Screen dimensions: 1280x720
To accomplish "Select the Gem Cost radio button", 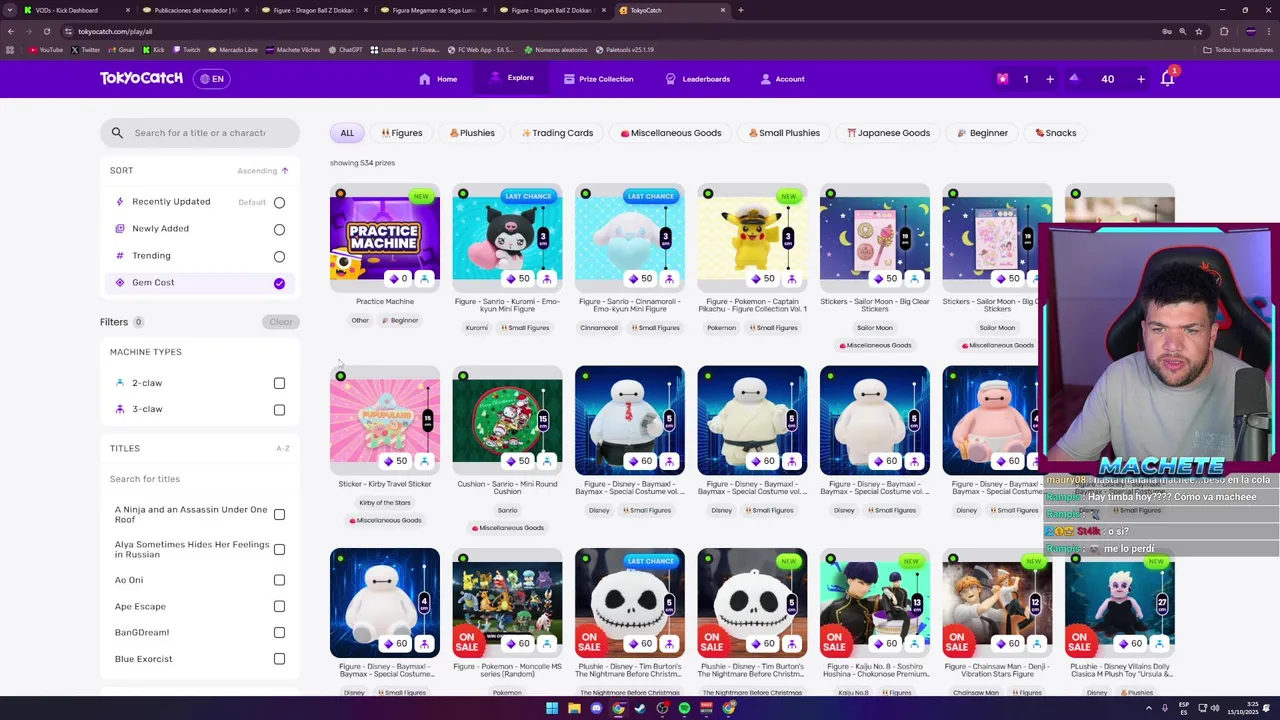I will tap(279, 284).
